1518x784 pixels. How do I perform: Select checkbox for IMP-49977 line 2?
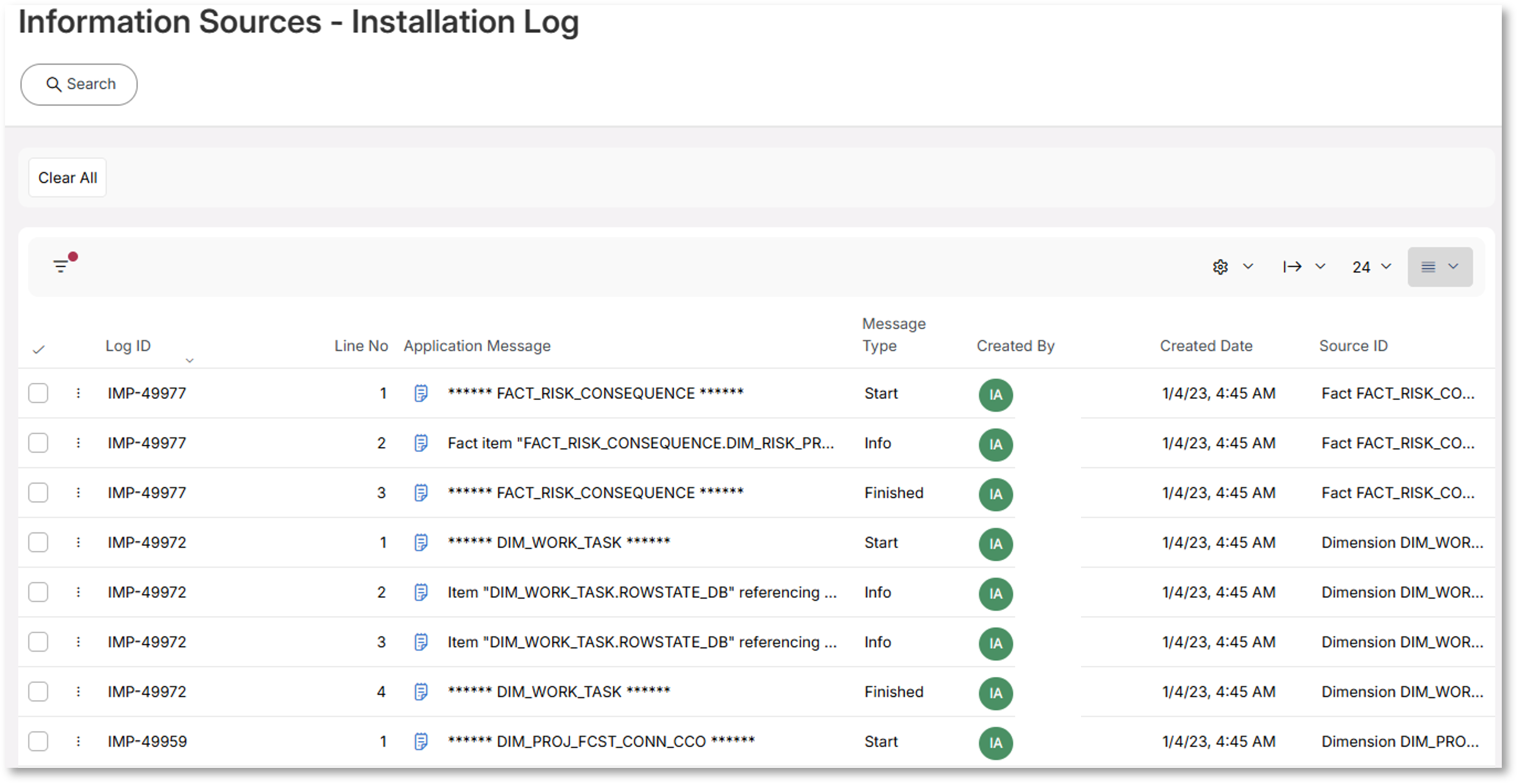(39, 443)
